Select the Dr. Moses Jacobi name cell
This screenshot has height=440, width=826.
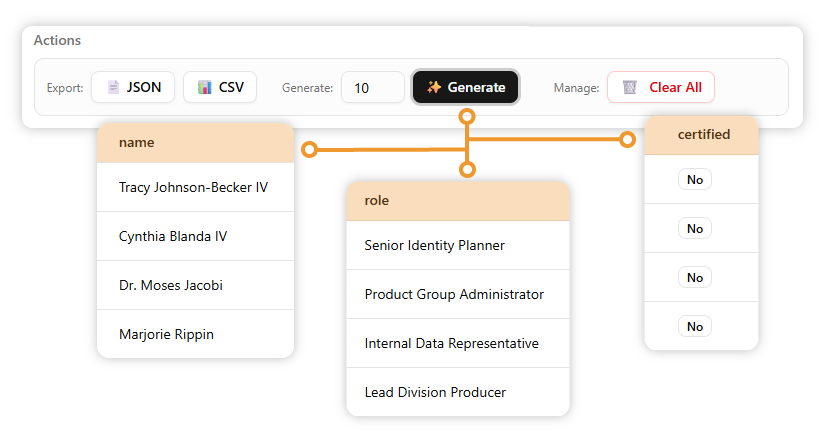(x=171, y=285)
